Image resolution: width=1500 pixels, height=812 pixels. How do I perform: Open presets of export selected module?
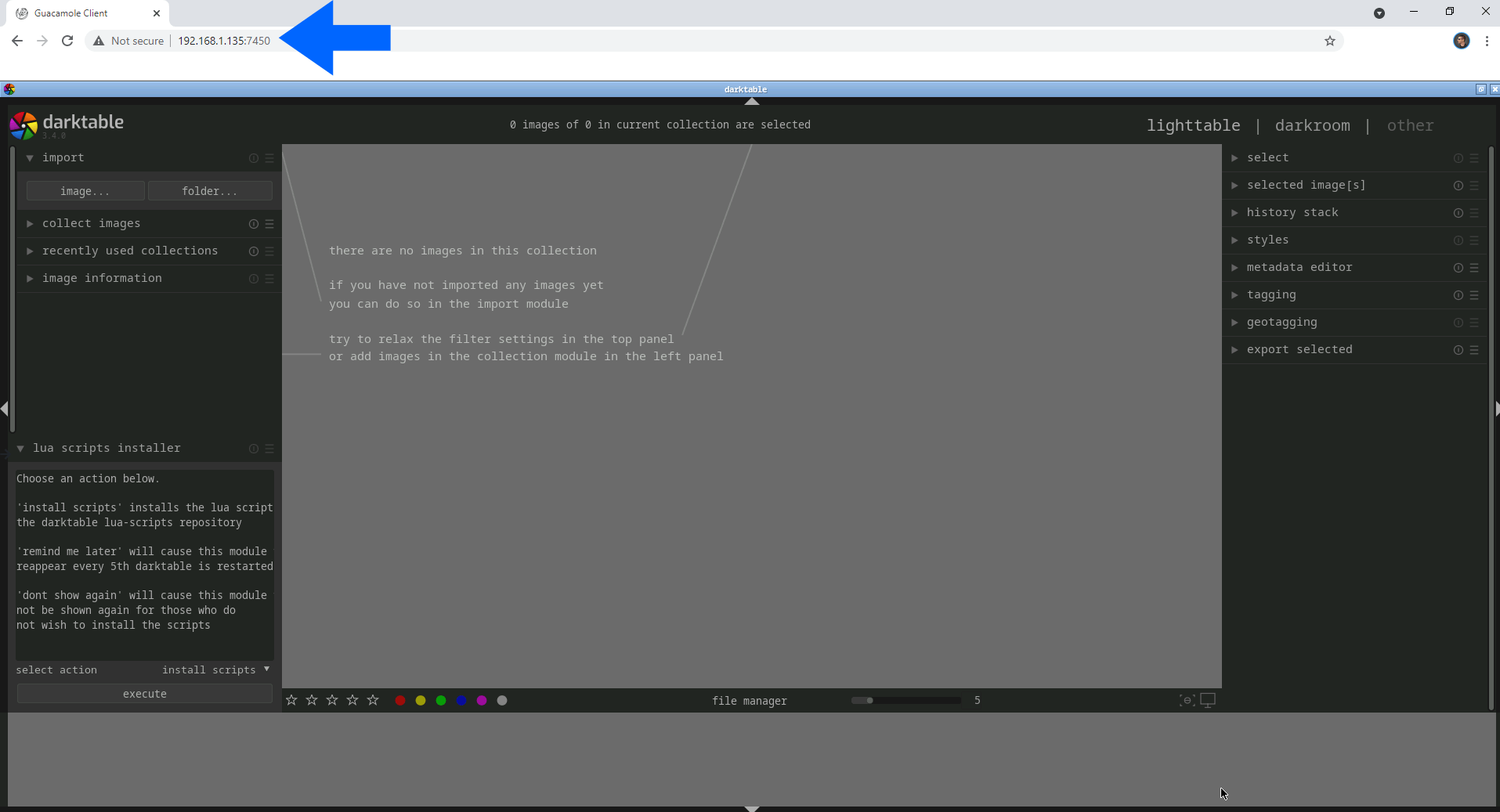tap(1474, 350)
